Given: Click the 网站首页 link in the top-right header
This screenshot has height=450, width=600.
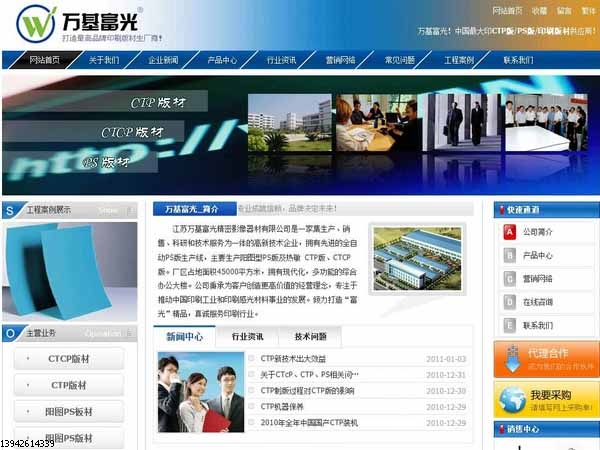Looking at the screenshot, I should tap(507, 11).
